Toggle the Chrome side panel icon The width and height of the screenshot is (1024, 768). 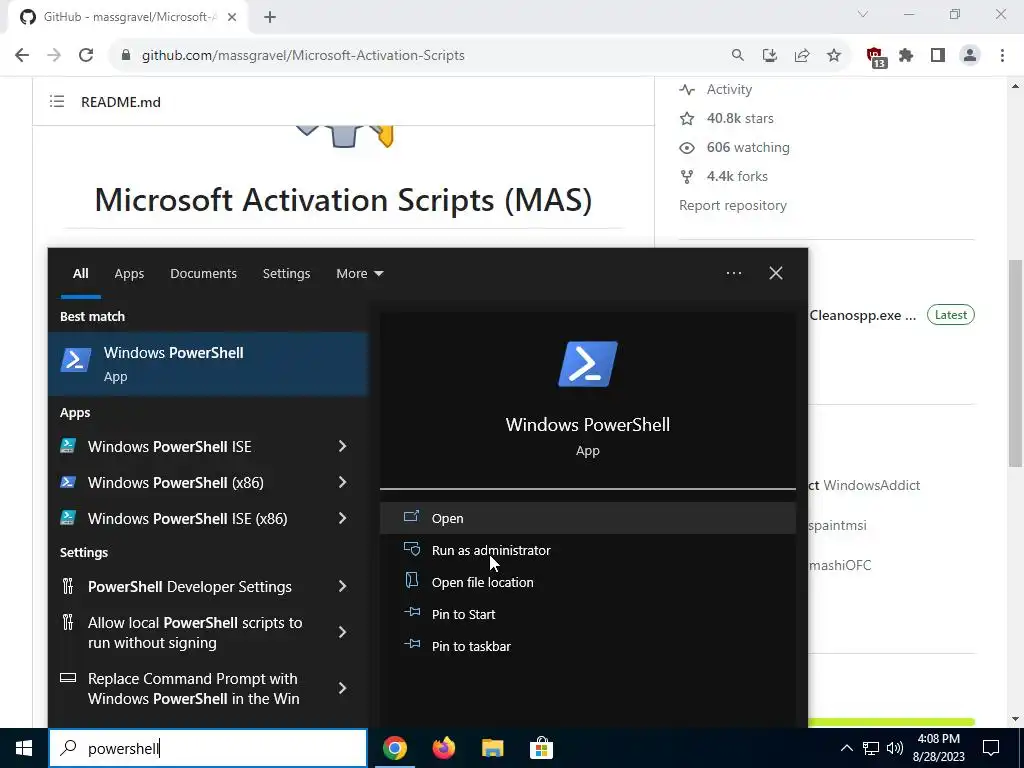tap(938, 56)
